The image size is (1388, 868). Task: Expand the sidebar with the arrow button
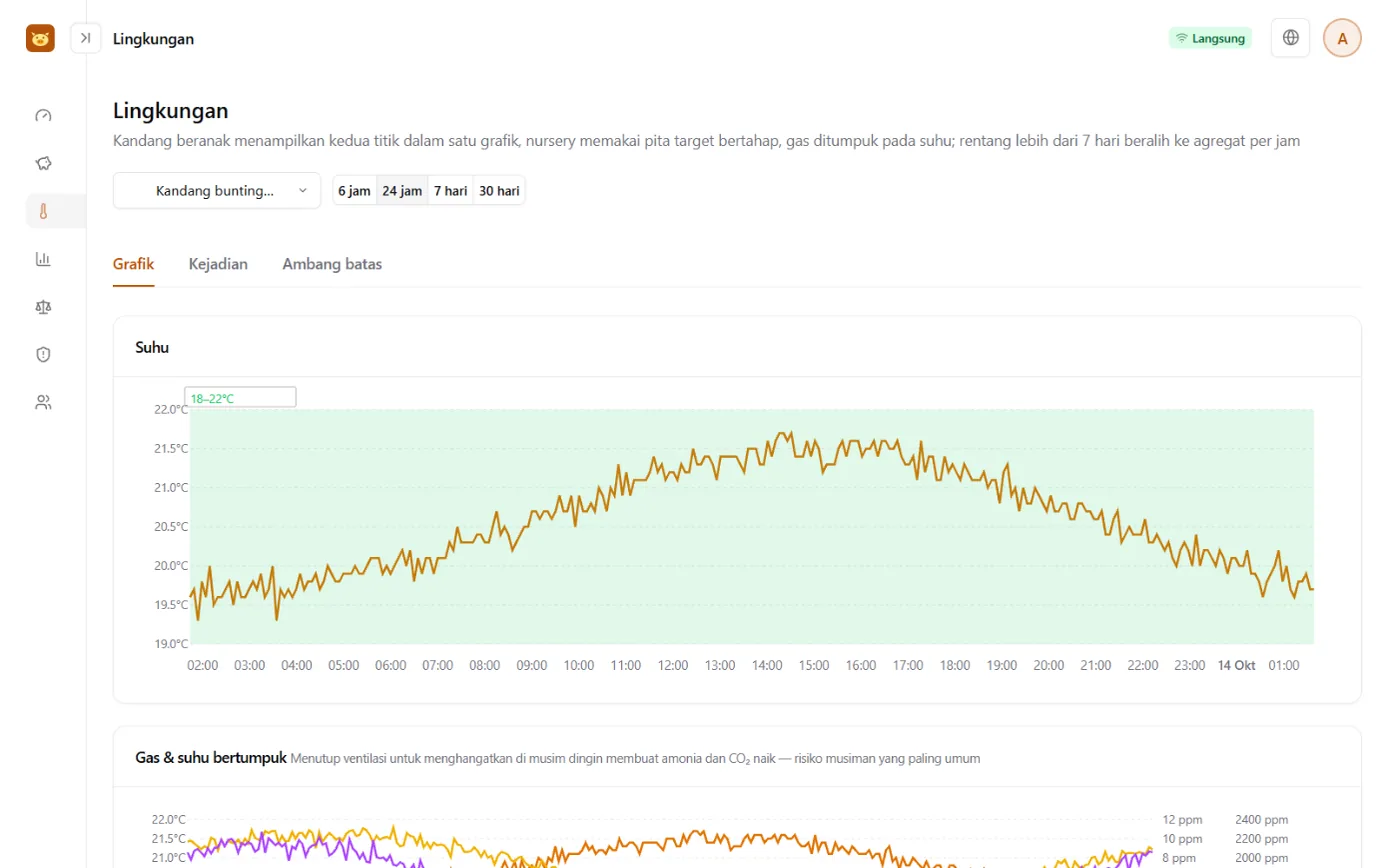pos(86,38)
